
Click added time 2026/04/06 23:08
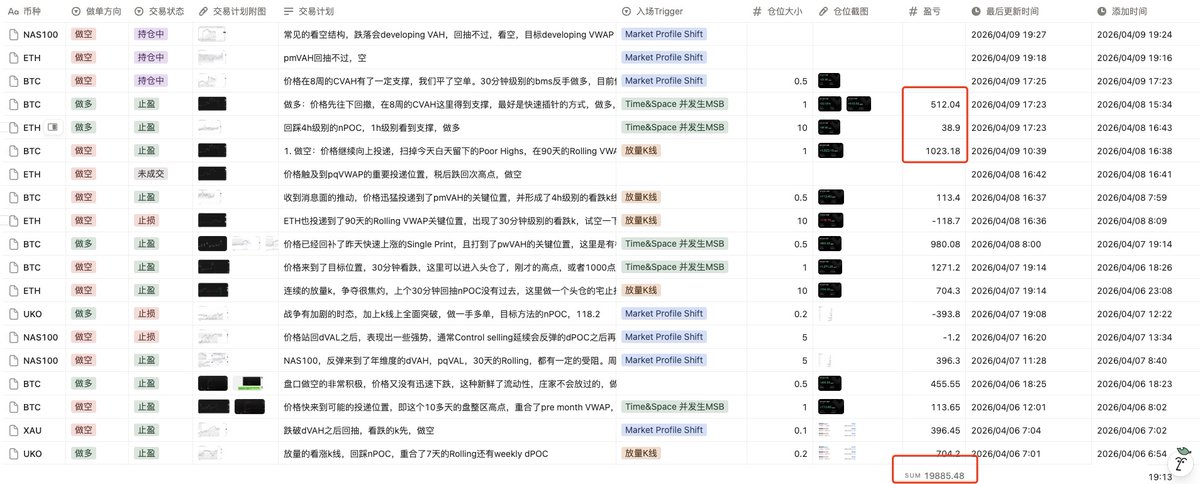click(1135, 291)
